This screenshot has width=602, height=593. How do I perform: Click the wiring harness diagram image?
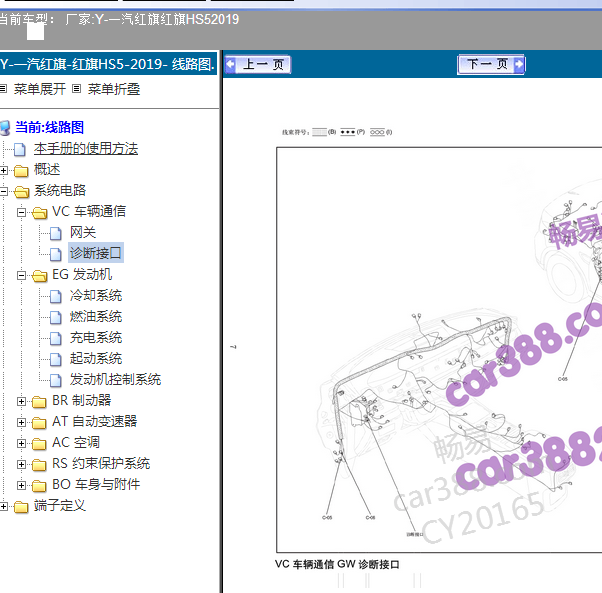point(439,350)
